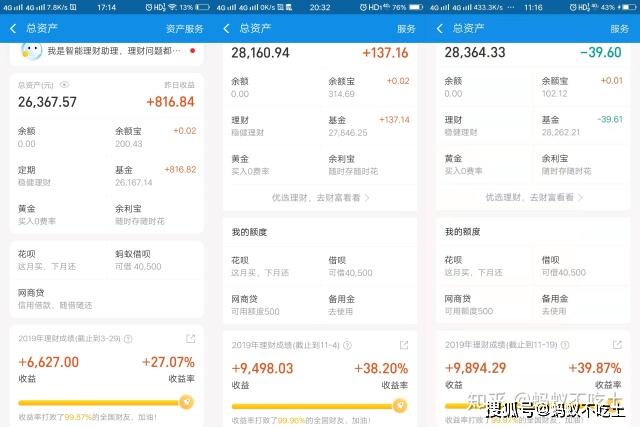Tap back arrow in first 总资产 header

[13, 29]
